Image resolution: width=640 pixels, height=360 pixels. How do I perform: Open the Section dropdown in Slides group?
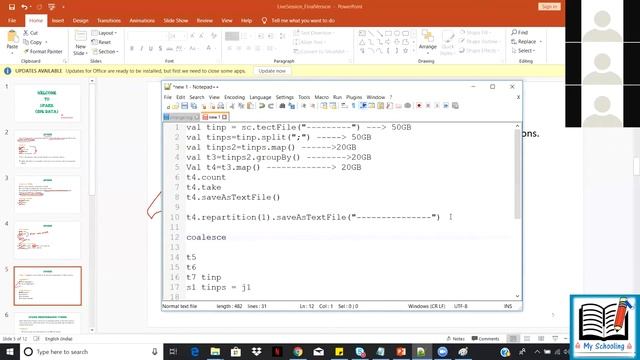coord(105,51)
